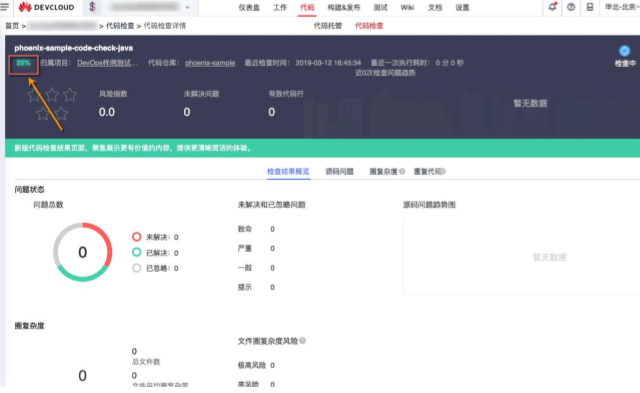
Task: Click the 一般 severity row
Action: 256,268
